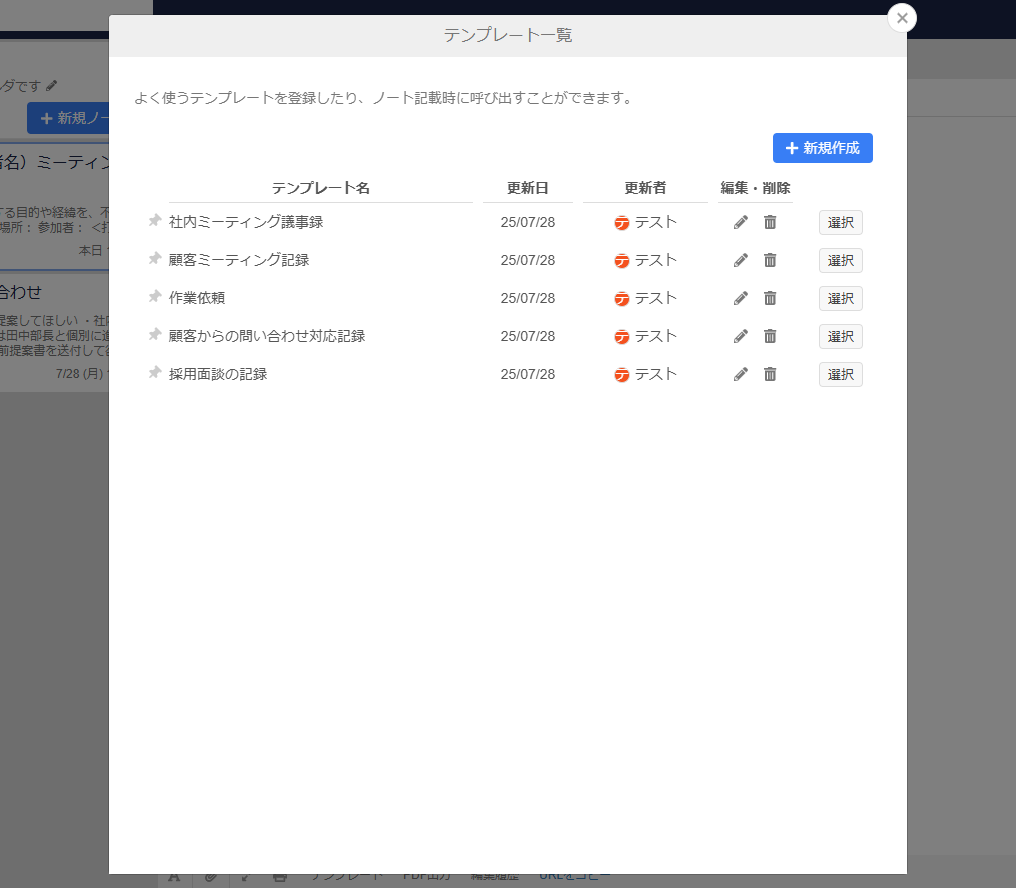Edit 顧客からの問い合わせ対応記録 template
The width and height of the screenshot is (1016, 888).
(741, 336)
